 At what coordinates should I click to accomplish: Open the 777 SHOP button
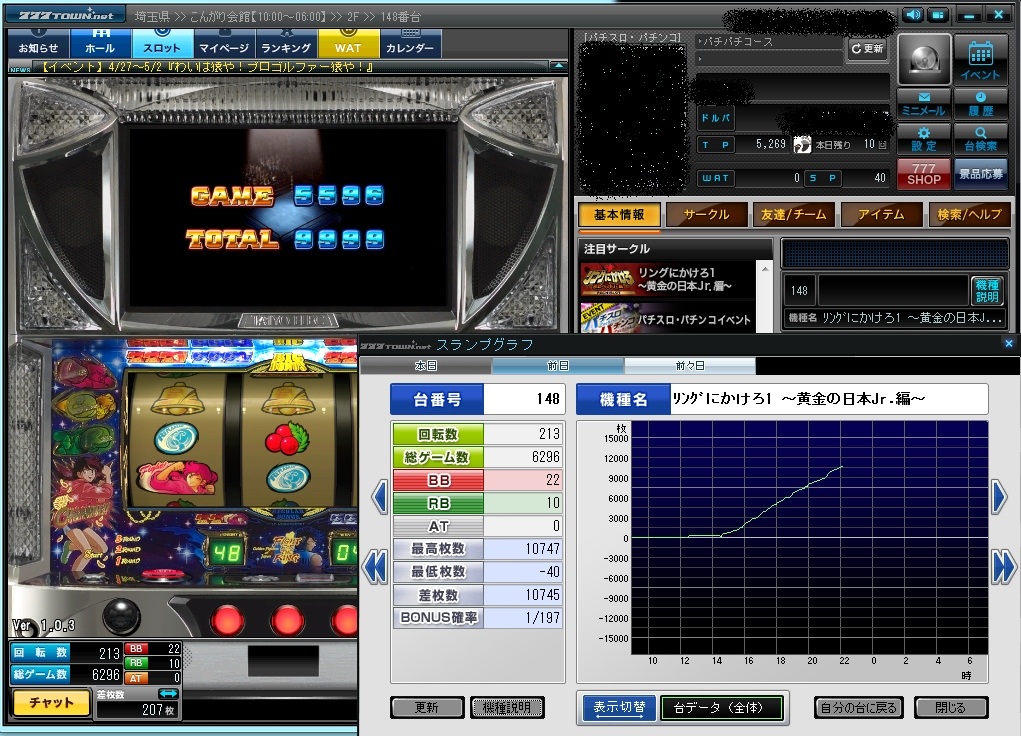[924, 174]
